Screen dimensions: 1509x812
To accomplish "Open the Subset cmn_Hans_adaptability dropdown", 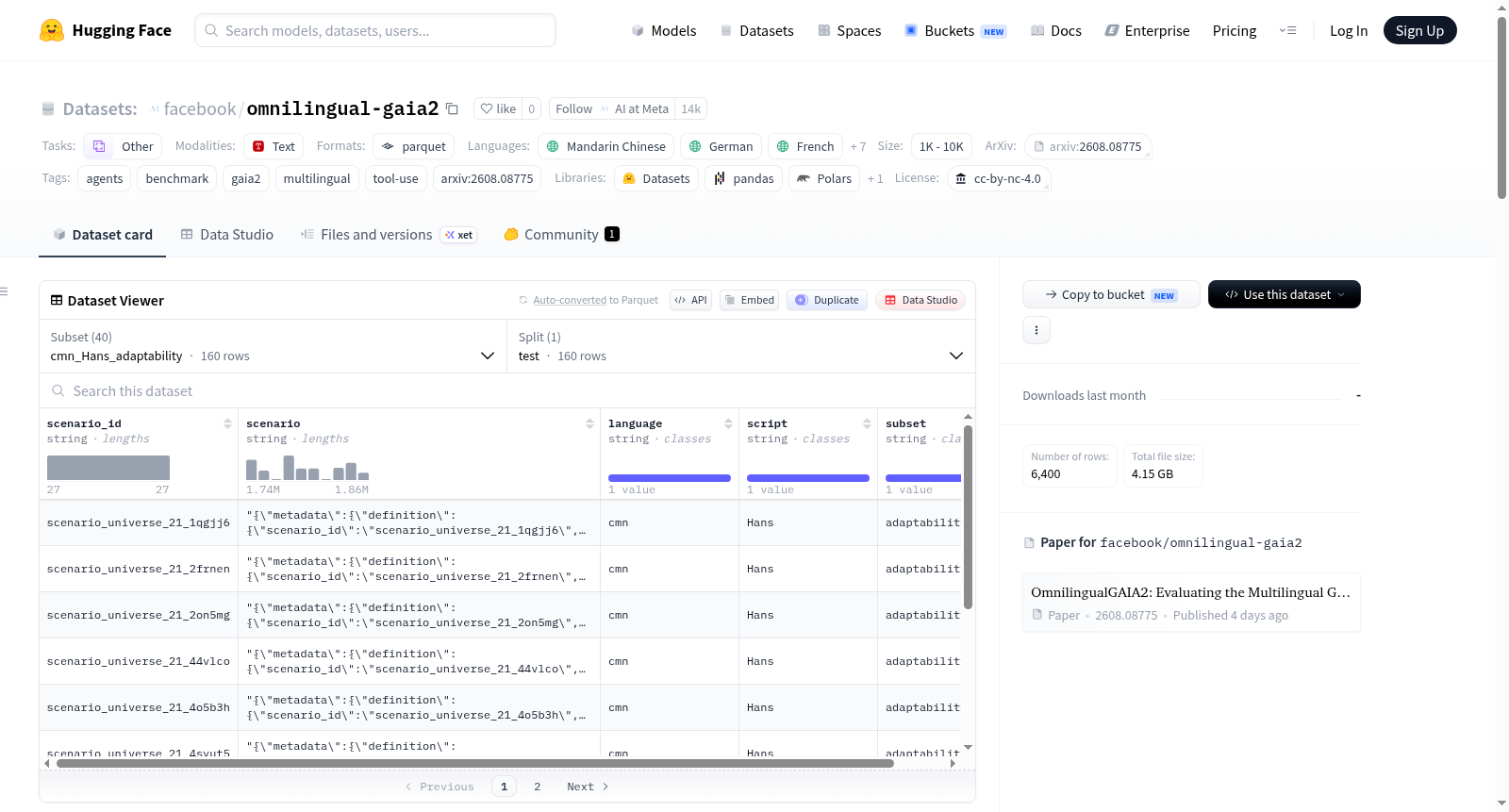I will 273,346.
